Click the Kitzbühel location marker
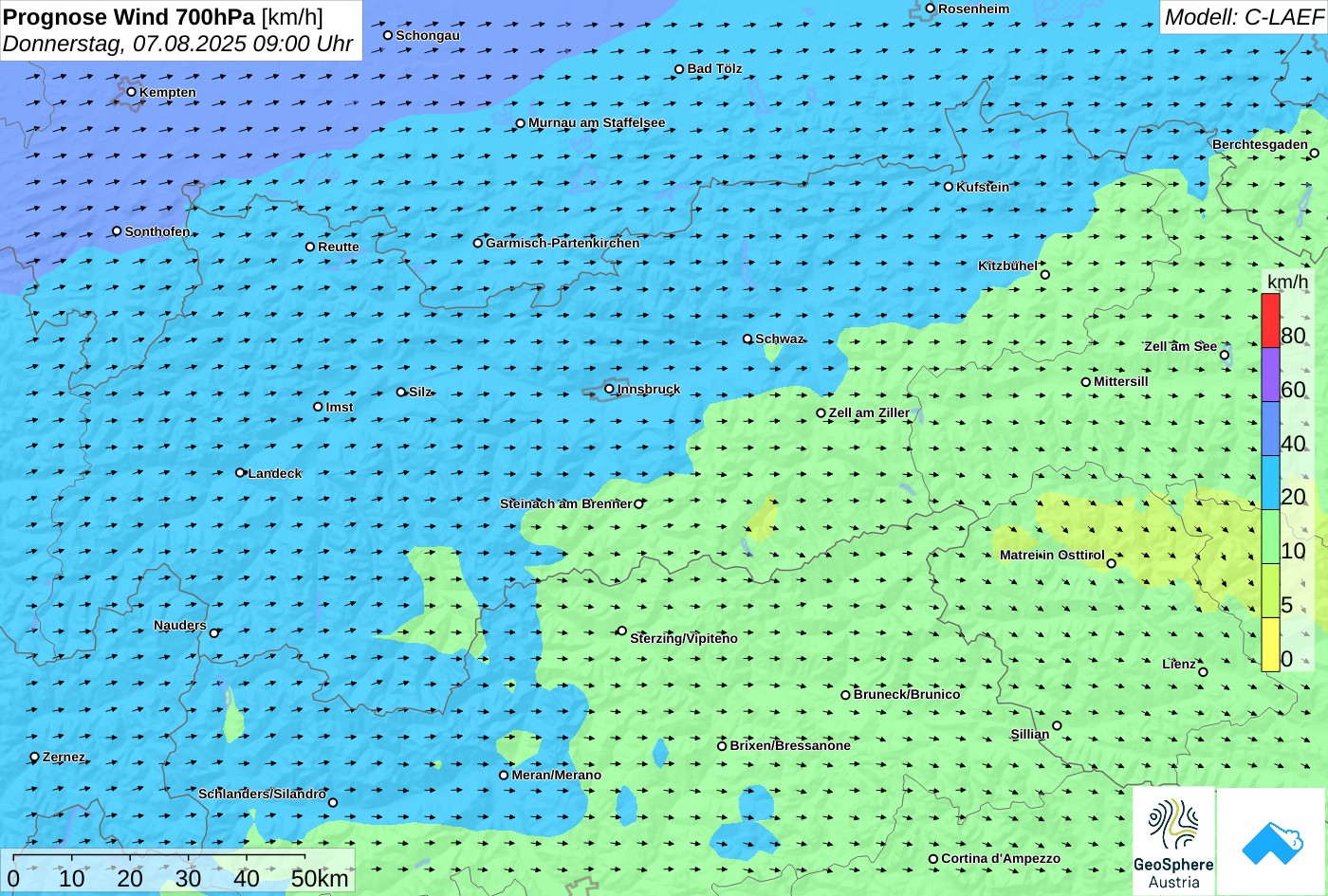The height and width of the screenshot is (896, 1328). (x=1045, y=275)
